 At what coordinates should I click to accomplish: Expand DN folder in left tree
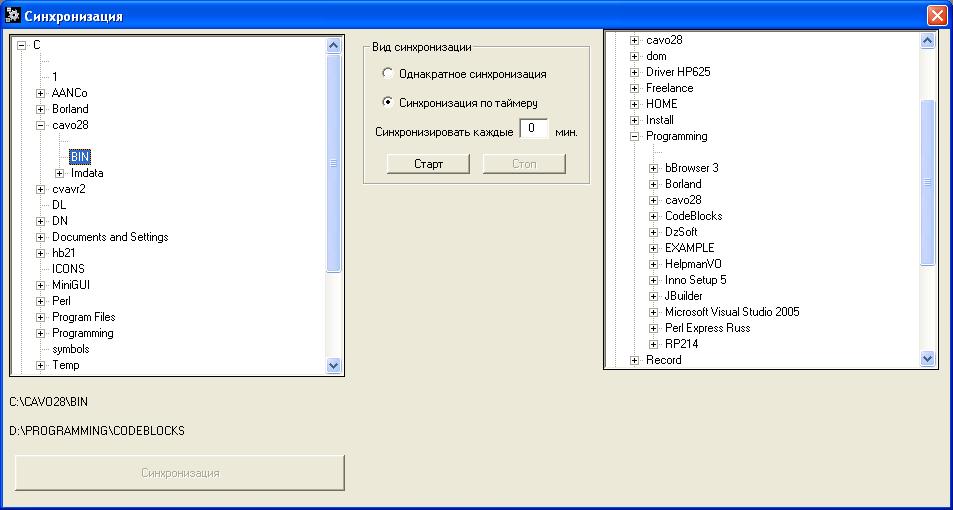coord(41,221)
